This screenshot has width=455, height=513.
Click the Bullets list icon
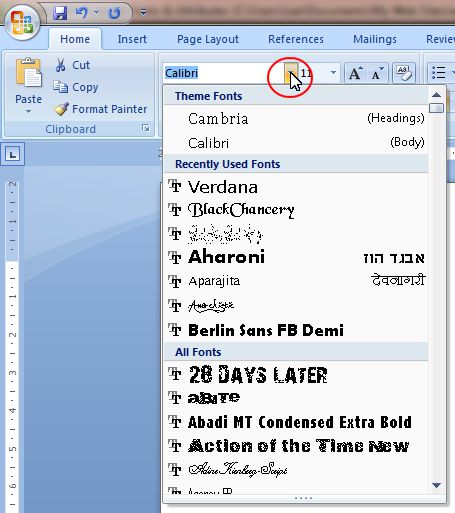point(439,72)
